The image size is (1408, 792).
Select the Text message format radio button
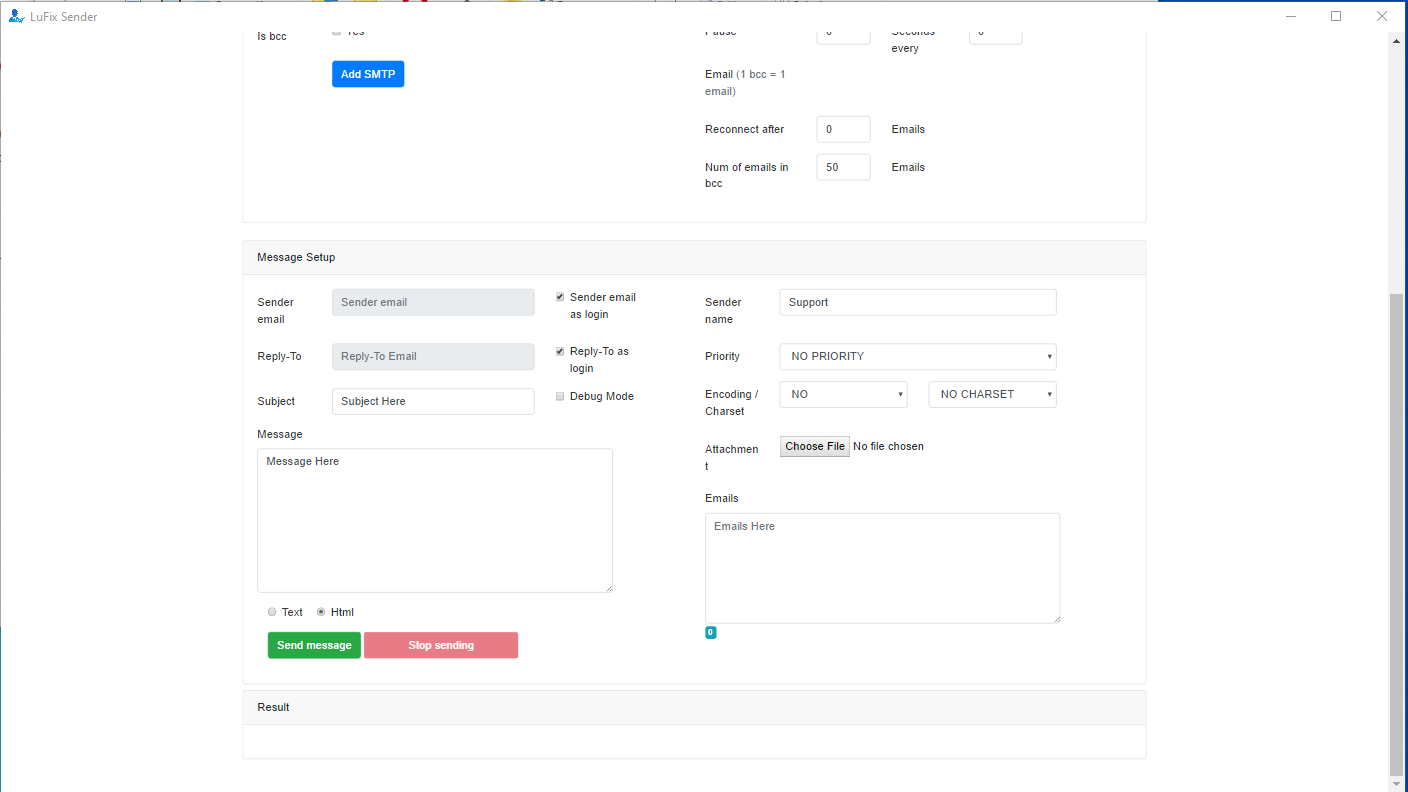272,612
